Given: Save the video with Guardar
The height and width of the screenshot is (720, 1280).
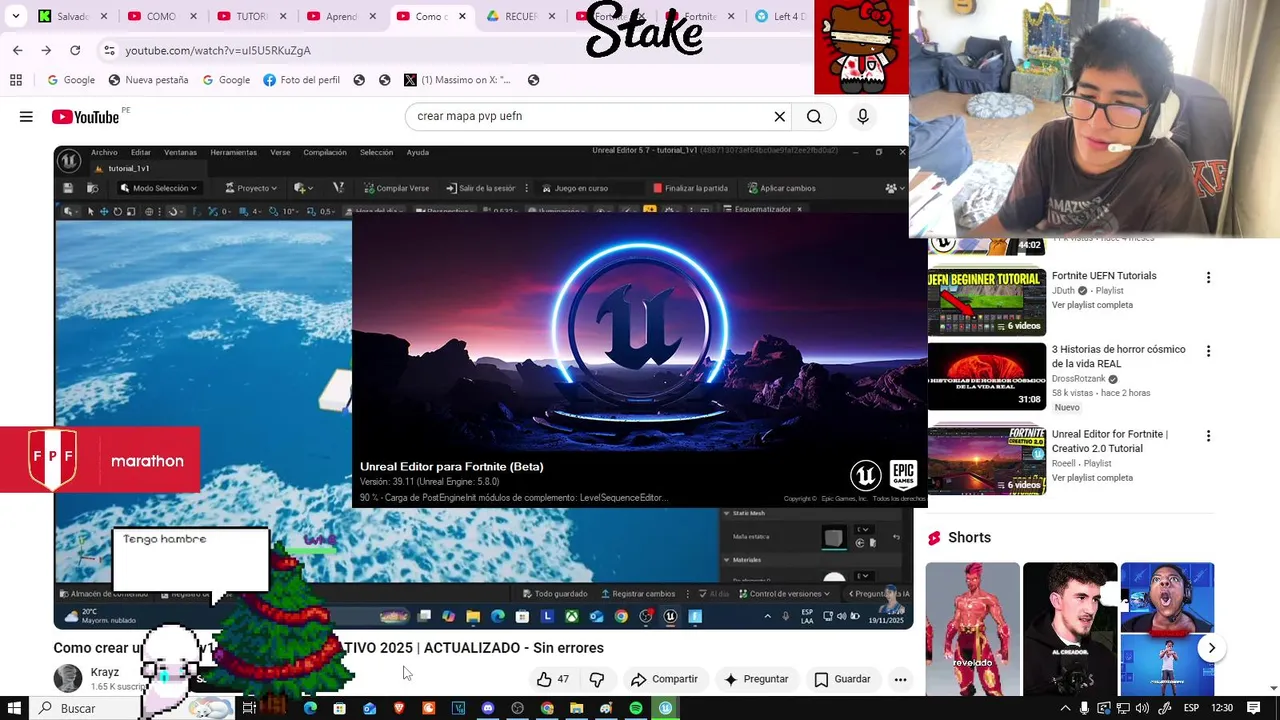Looking at the screenshot, I should pyautogui.click(x=842, y=679).
